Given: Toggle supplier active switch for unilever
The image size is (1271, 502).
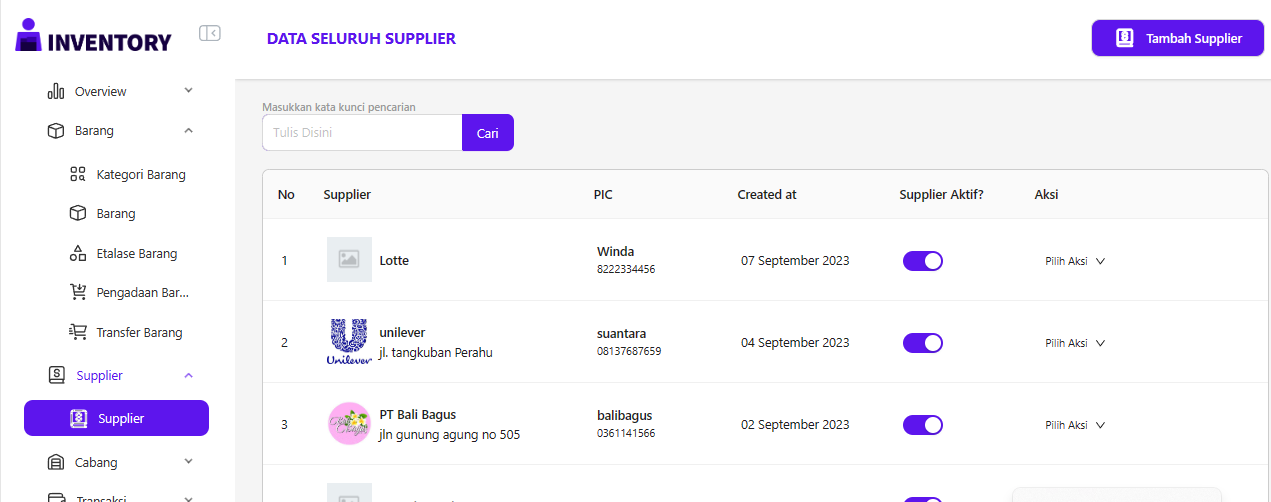Looking at the screenshot, I should 922,343.
